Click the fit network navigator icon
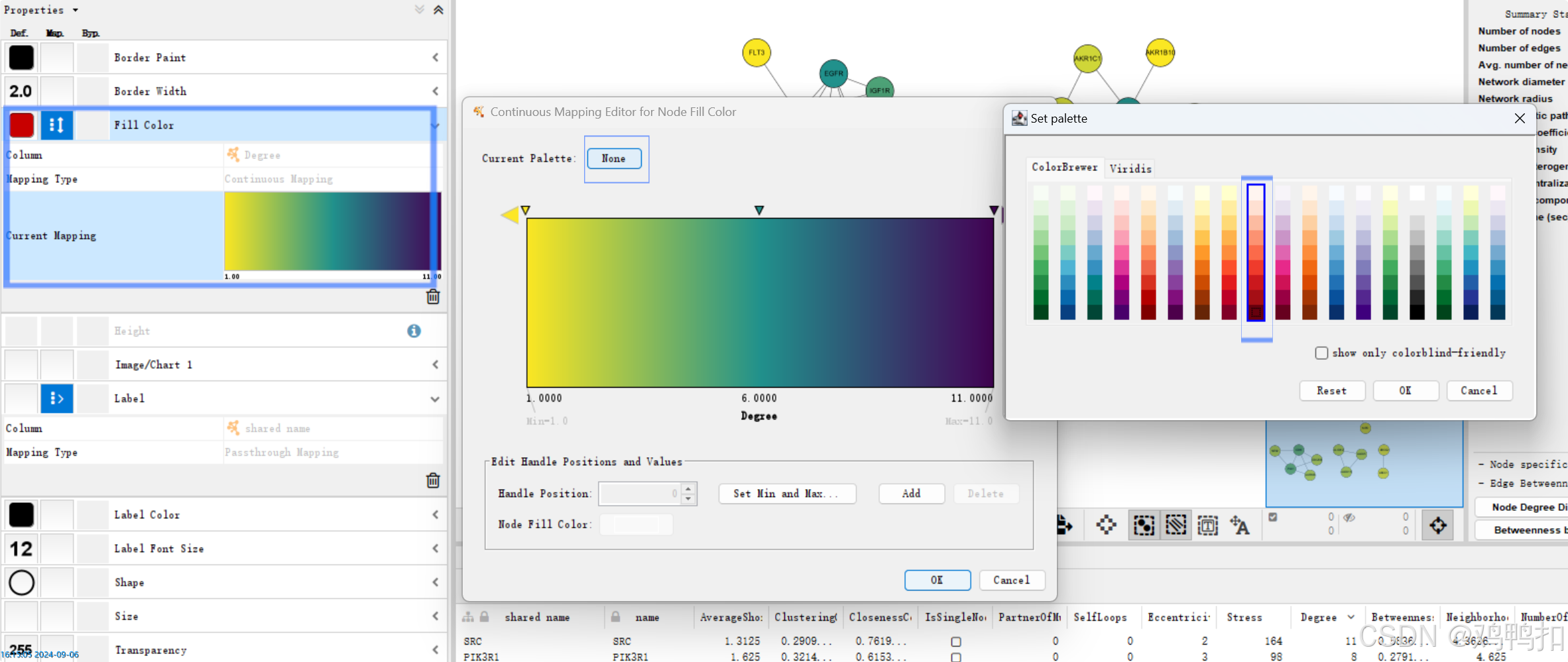The image size is (1568, 662). pos(1437,525)
